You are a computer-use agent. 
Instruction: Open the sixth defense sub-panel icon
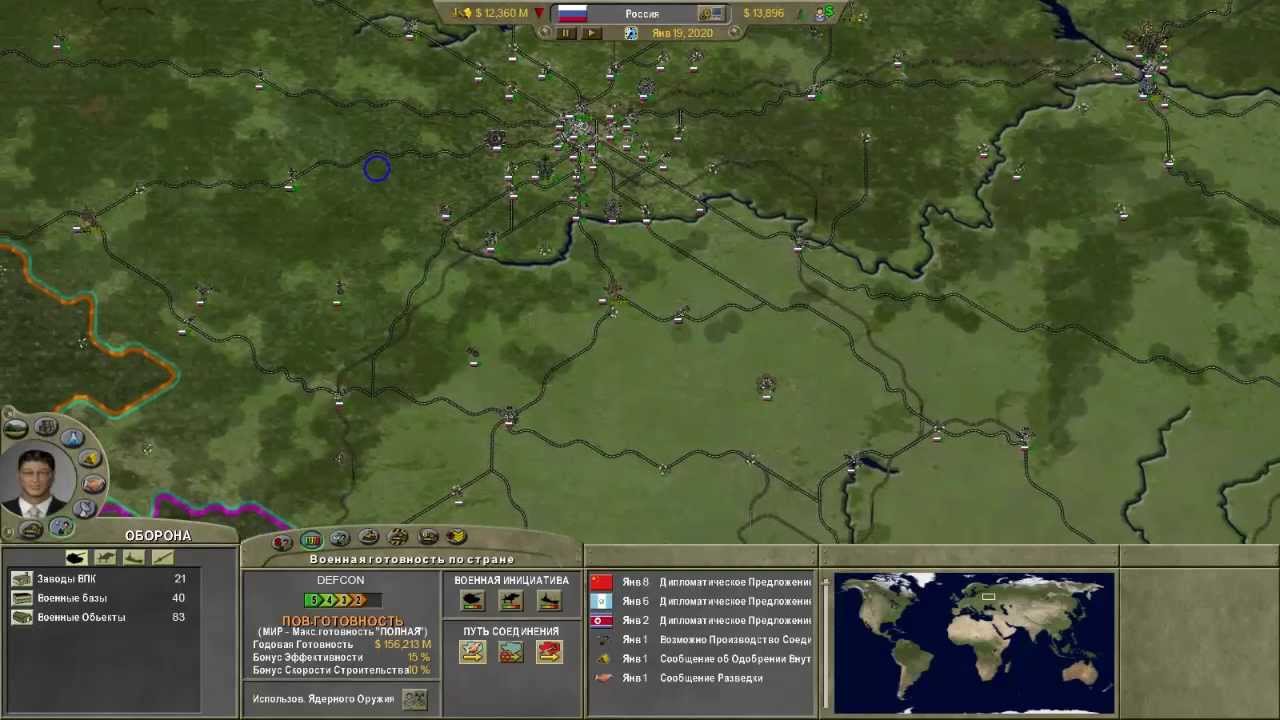pyautogui.click(x=428, y=537)
